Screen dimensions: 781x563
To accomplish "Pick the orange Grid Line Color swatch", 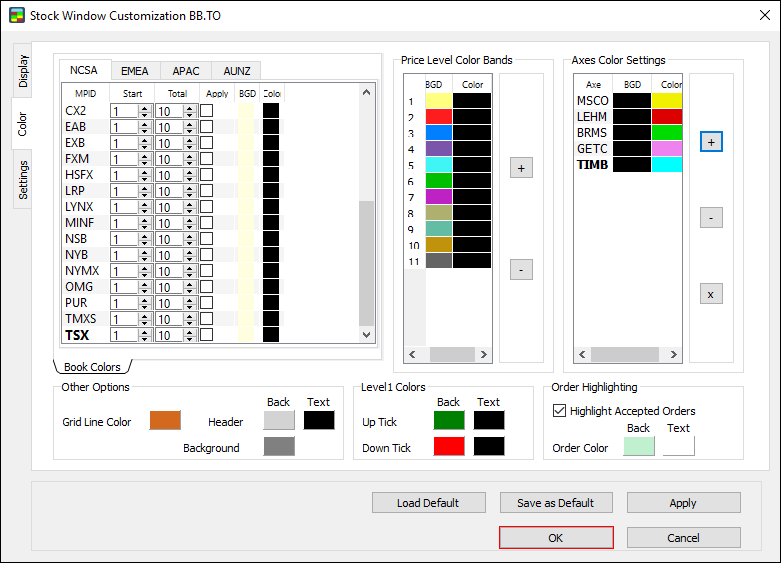I will (x=165, y=421).
